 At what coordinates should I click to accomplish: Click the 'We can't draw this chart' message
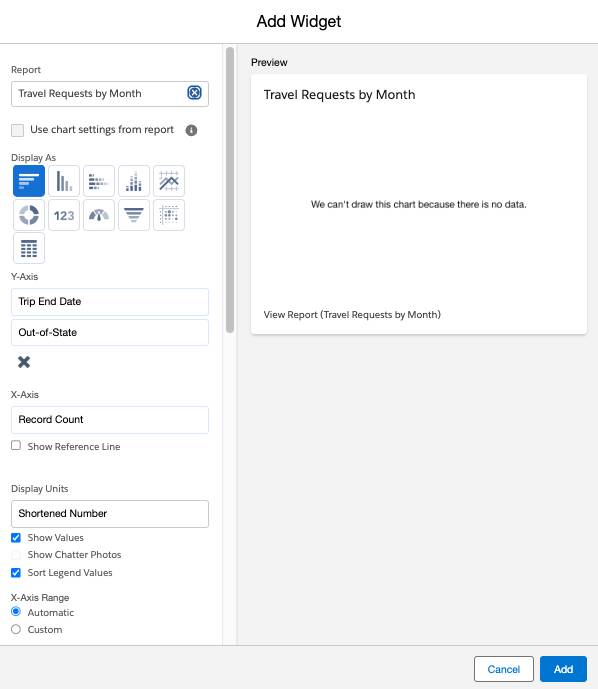418,204
